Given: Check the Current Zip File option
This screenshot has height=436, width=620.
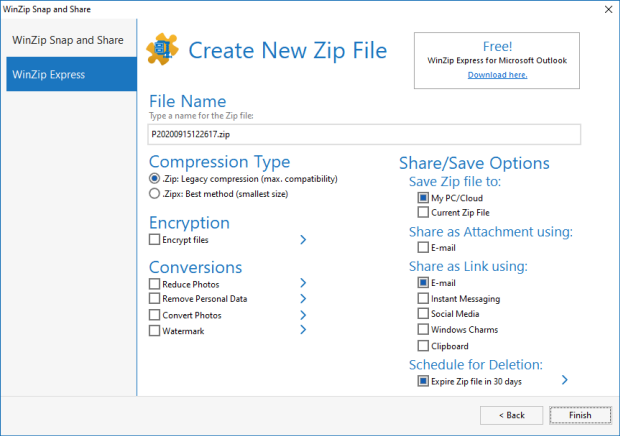Looking at the screenshot, I should click(423, 212).
